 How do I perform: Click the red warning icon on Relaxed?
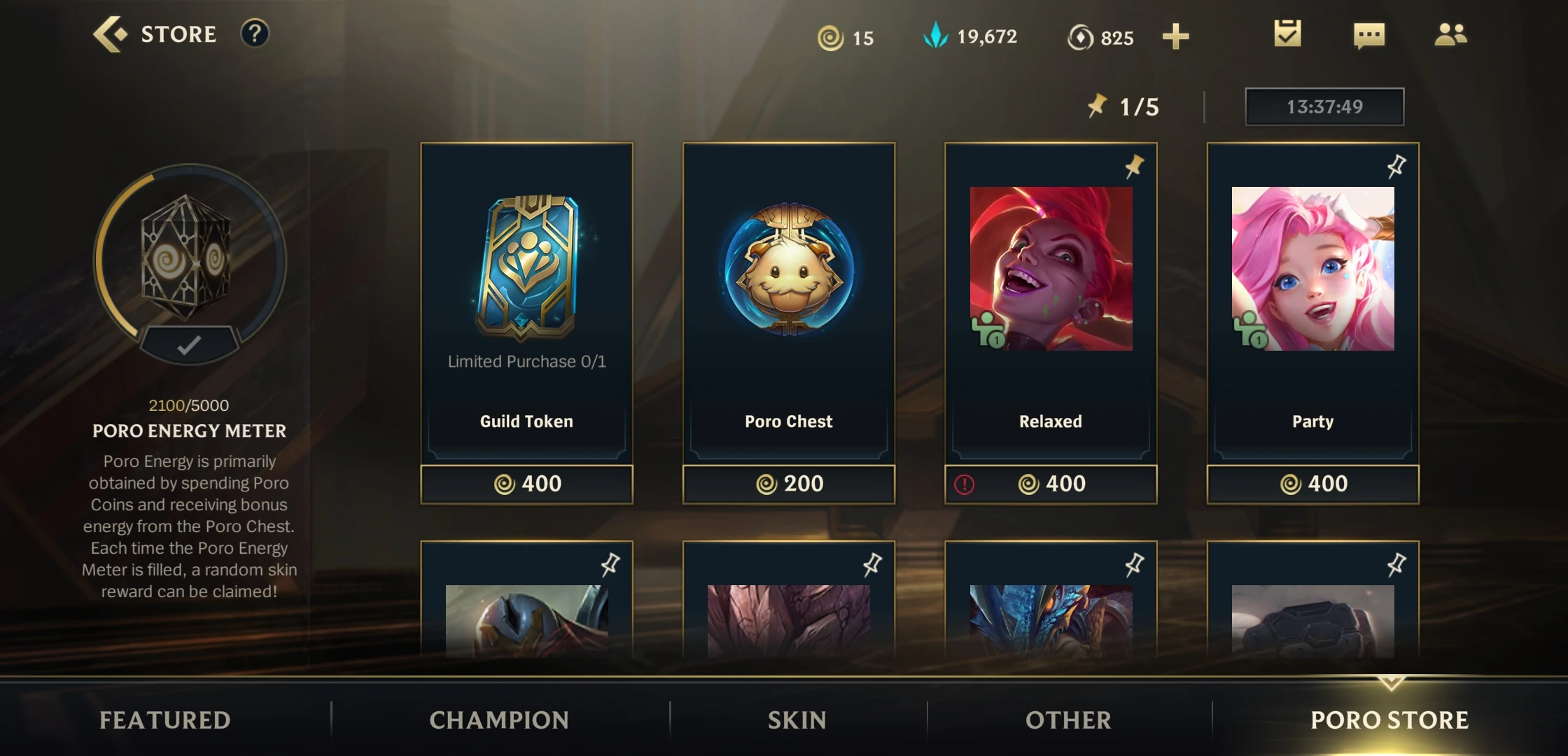[964, 484]
